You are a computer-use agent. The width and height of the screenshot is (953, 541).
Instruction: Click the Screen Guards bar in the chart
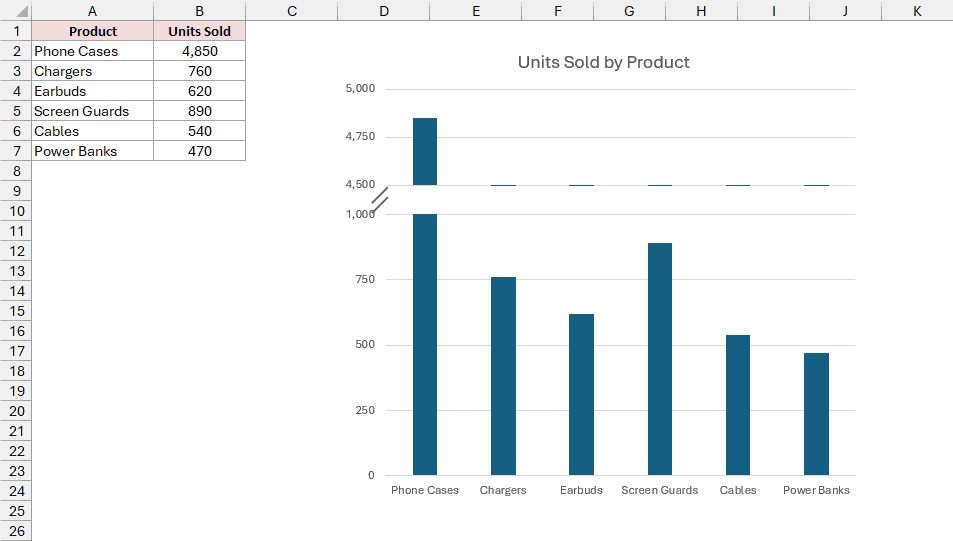click(659, 359)
